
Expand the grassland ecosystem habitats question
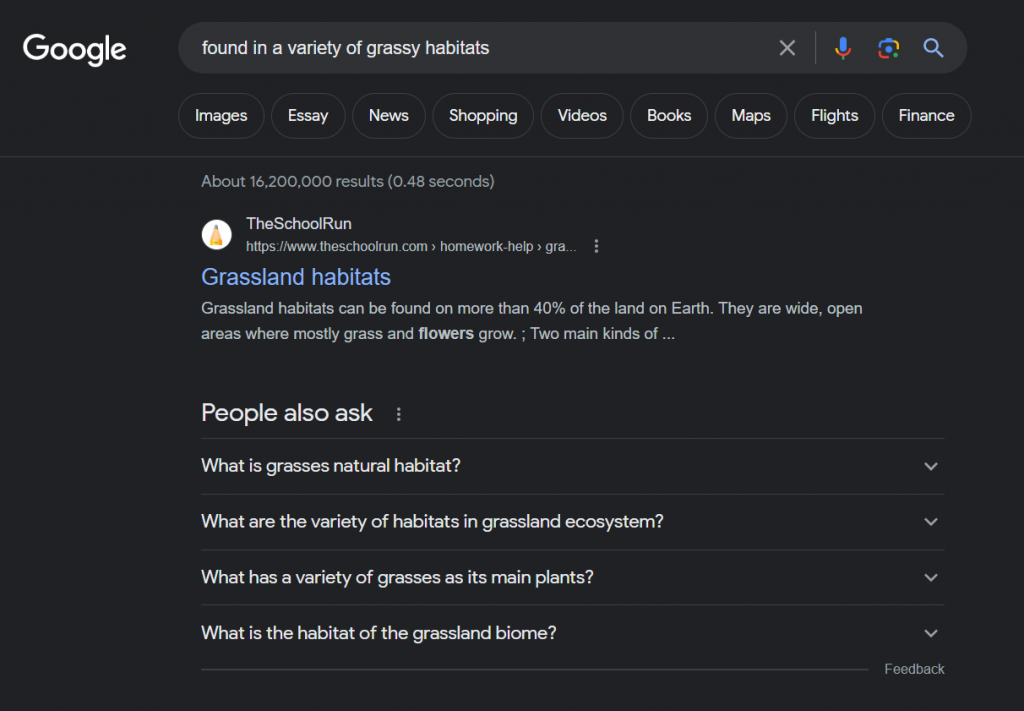(x=573, y=522)
